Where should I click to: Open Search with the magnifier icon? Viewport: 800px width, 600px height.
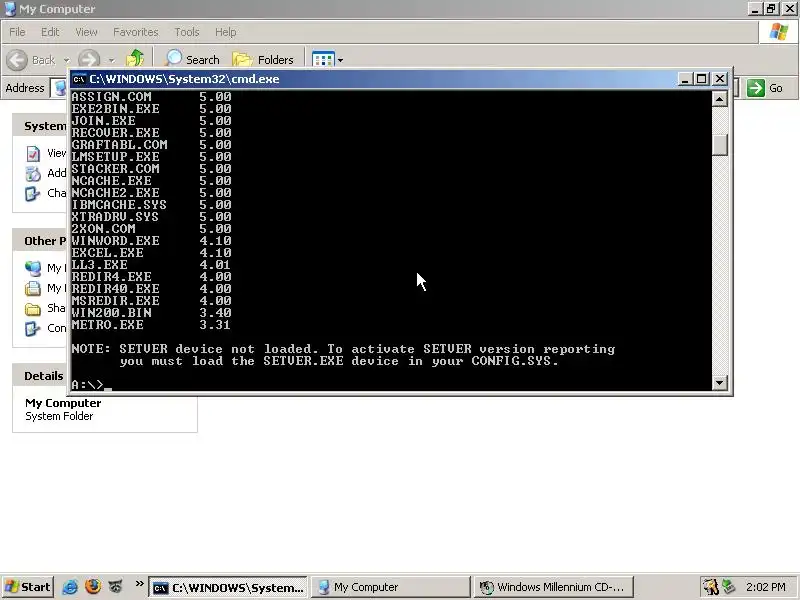[174, 59]
